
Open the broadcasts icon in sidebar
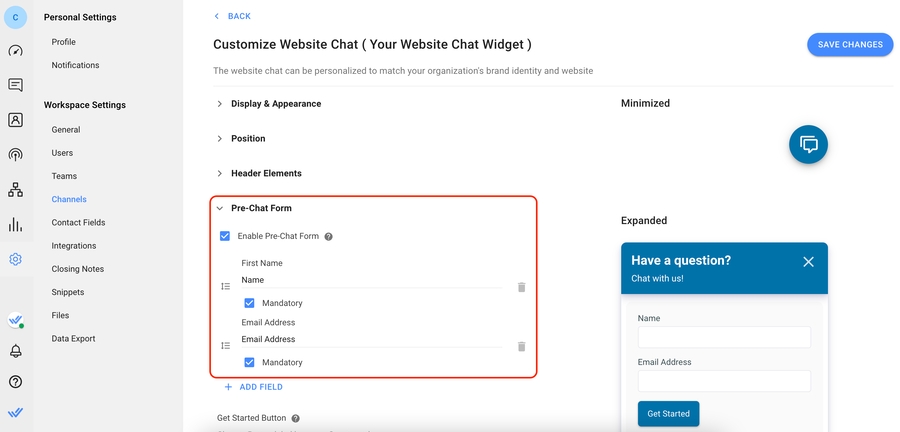tap(15, 155)
